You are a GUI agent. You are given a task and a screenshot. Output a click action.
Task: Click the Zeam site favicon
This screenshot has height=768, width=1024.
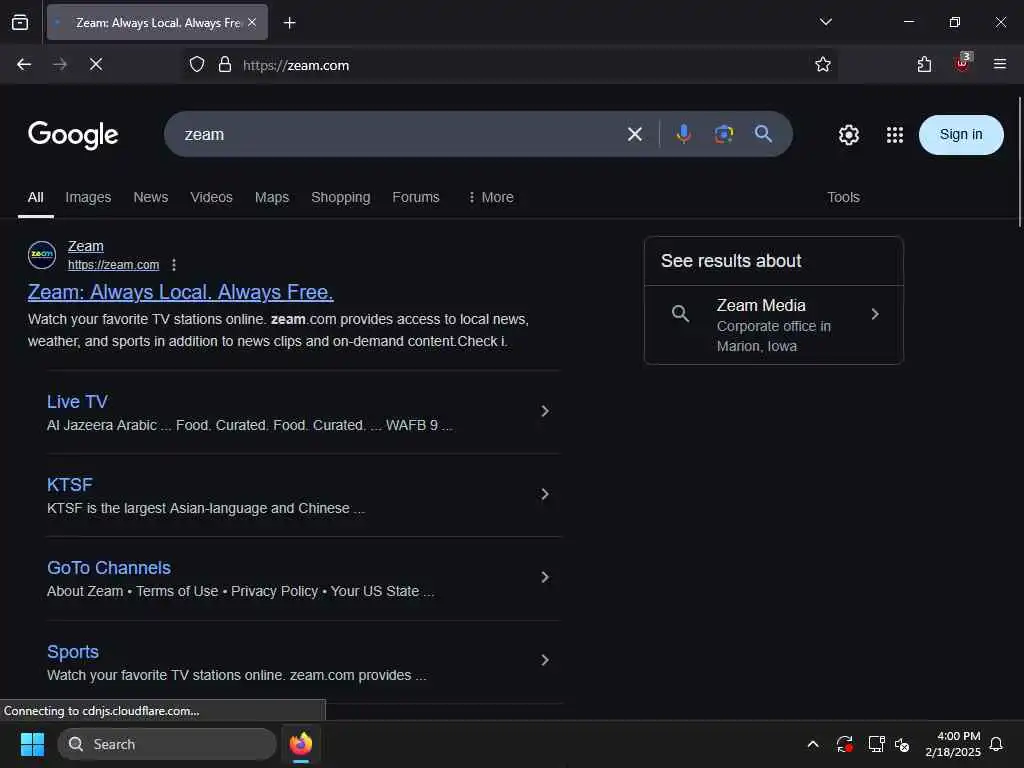point(42,255)
